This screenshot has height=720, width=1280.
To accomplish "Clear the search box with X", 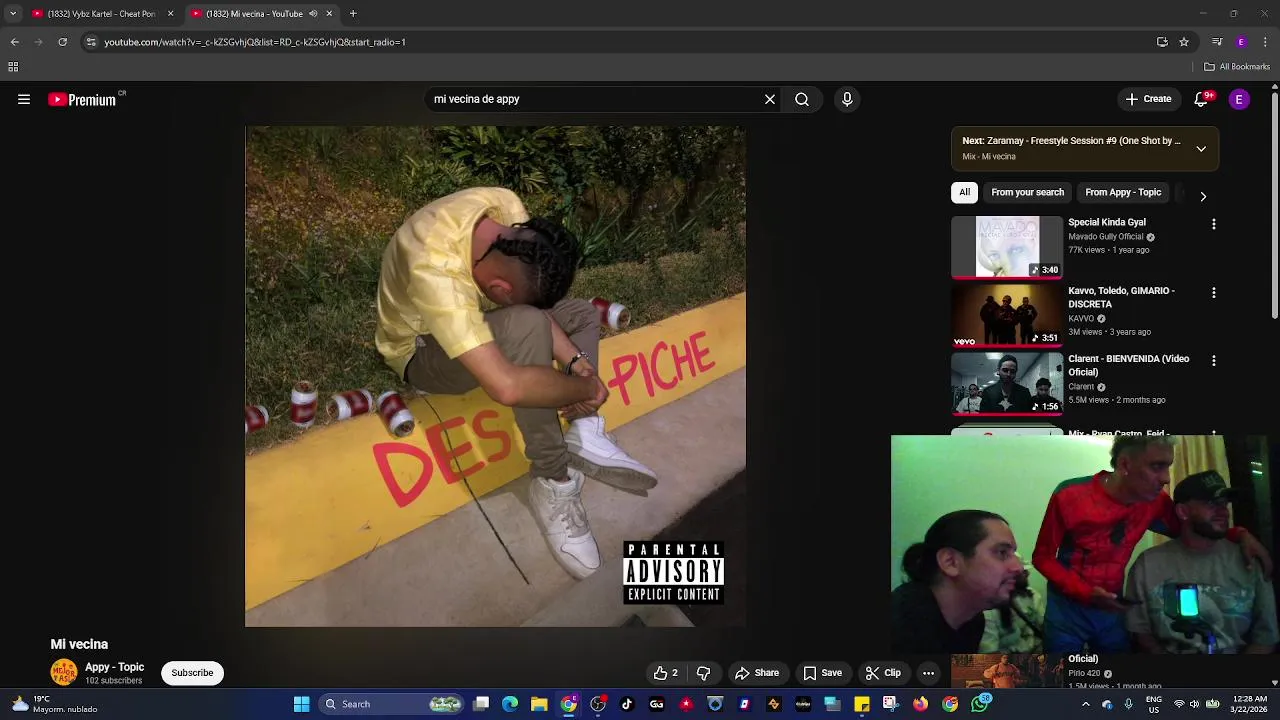I will 770,99.
